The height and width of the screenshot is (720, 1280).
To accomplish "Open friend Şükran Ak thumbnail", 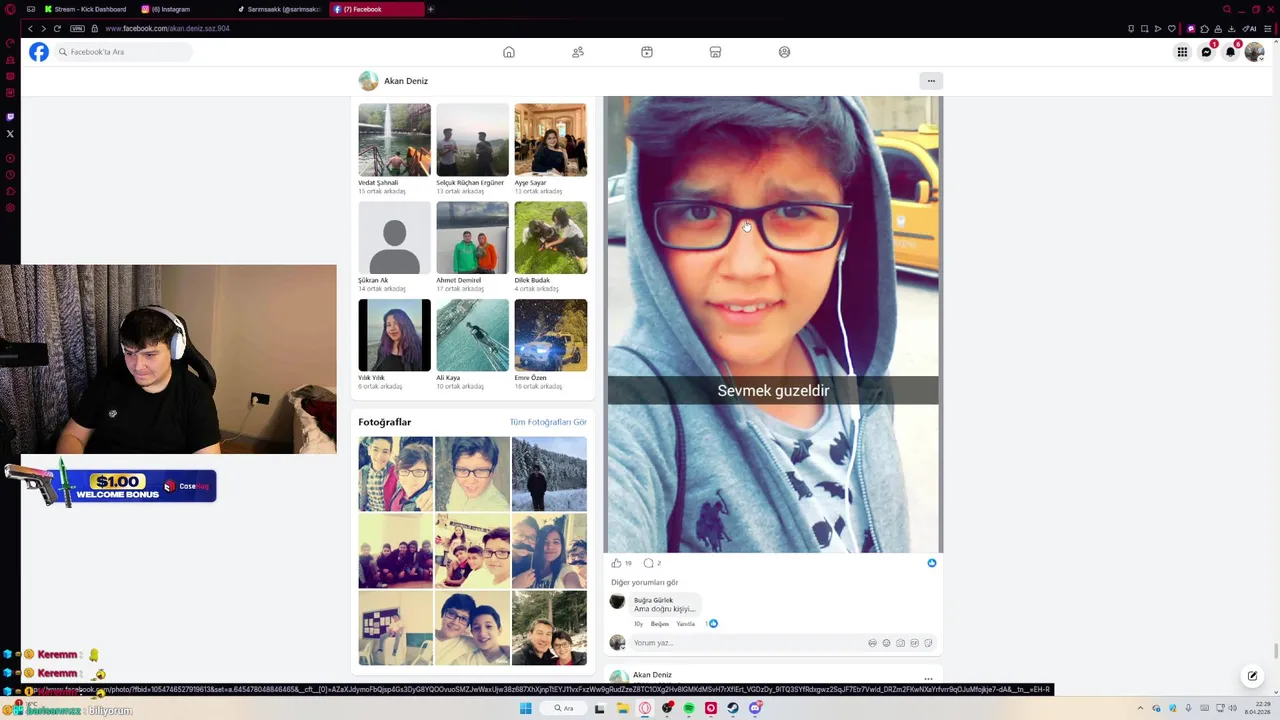I will [x=395, y=238].
